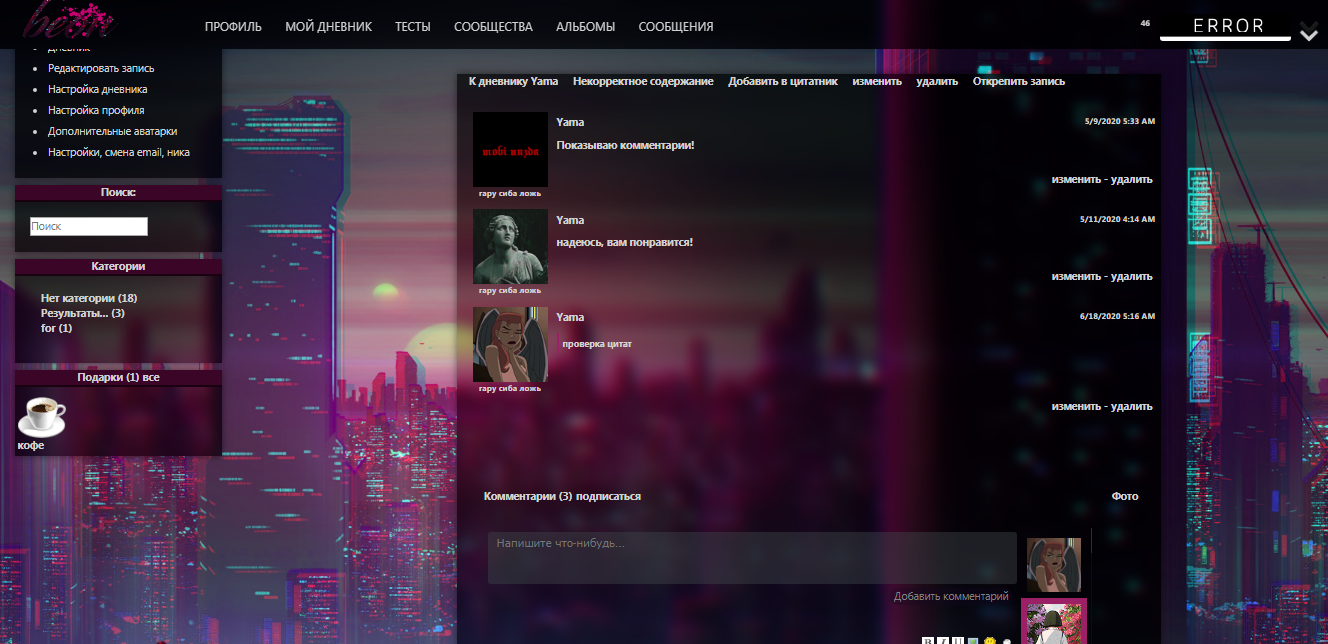Open the Сообщества menu item

(493, 27)
